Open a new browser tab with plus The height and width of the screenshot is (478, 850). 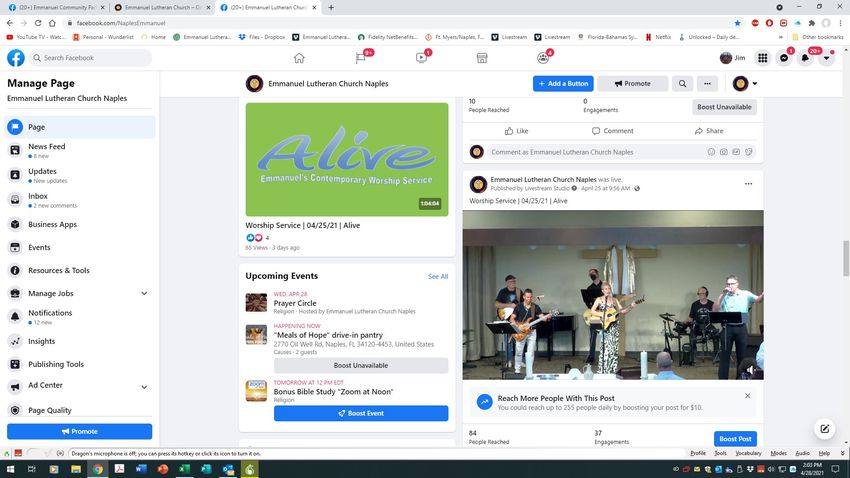[331, 8]
